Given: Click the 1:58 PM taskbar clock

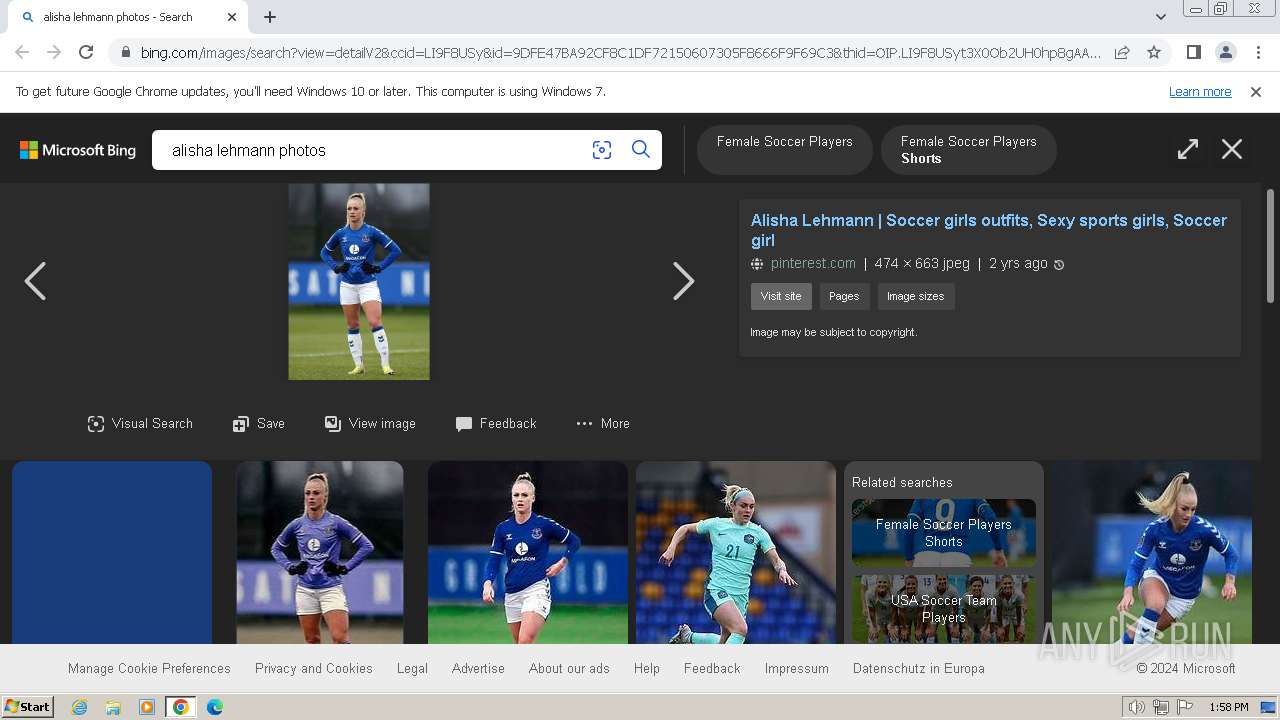Looking at the screenshot, I should (x=1229, y=707).
